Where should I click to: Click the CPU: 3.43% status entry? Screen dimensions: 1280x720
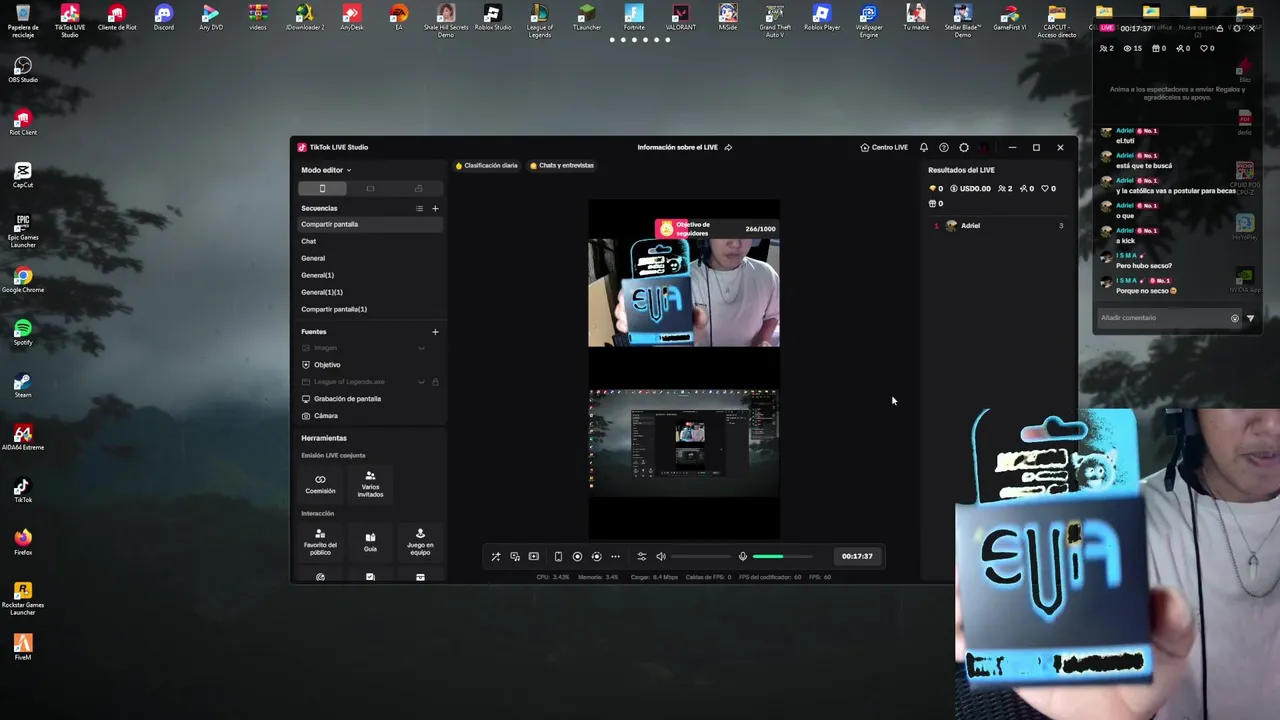tap(553, 577)
